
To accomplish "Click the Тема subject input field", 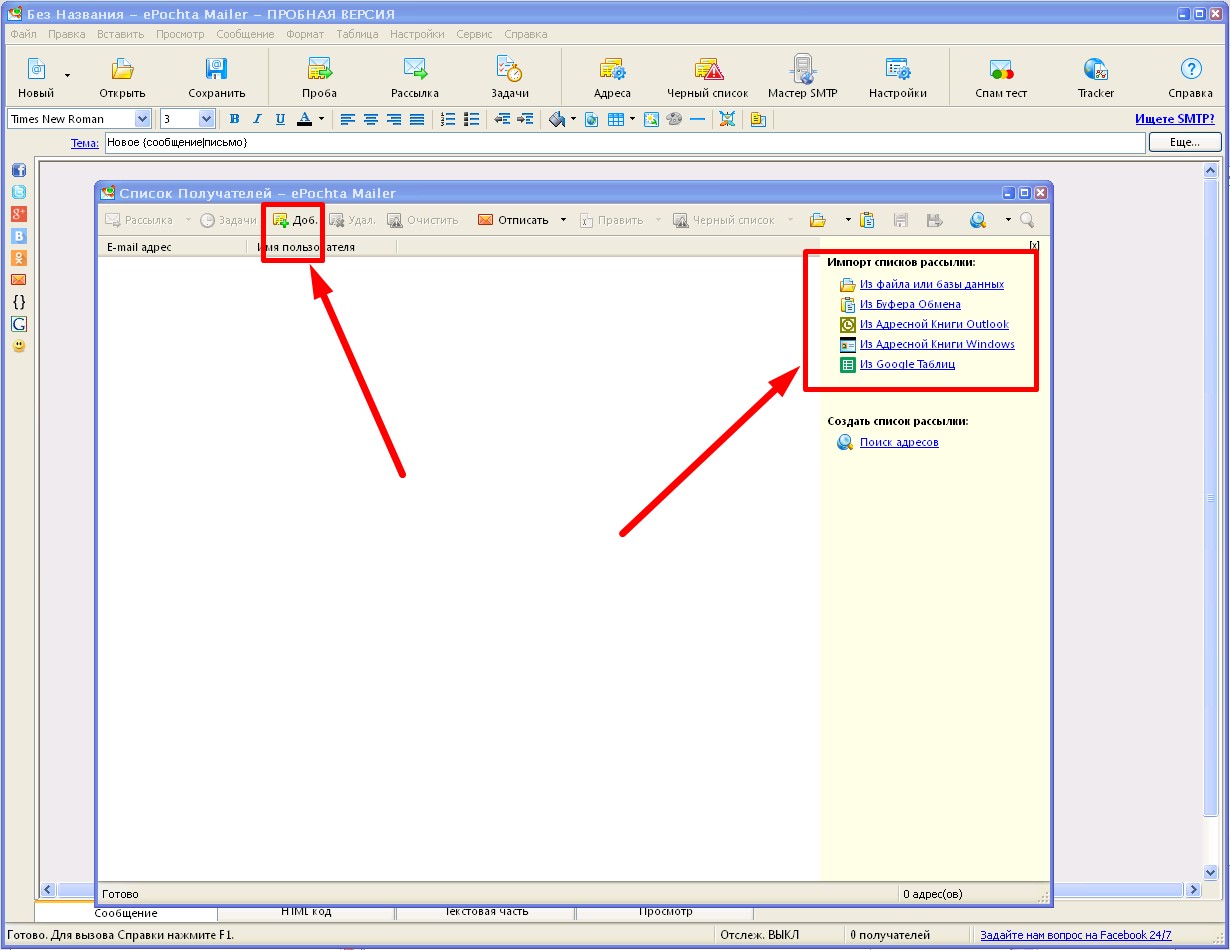I will click(625, 143).
